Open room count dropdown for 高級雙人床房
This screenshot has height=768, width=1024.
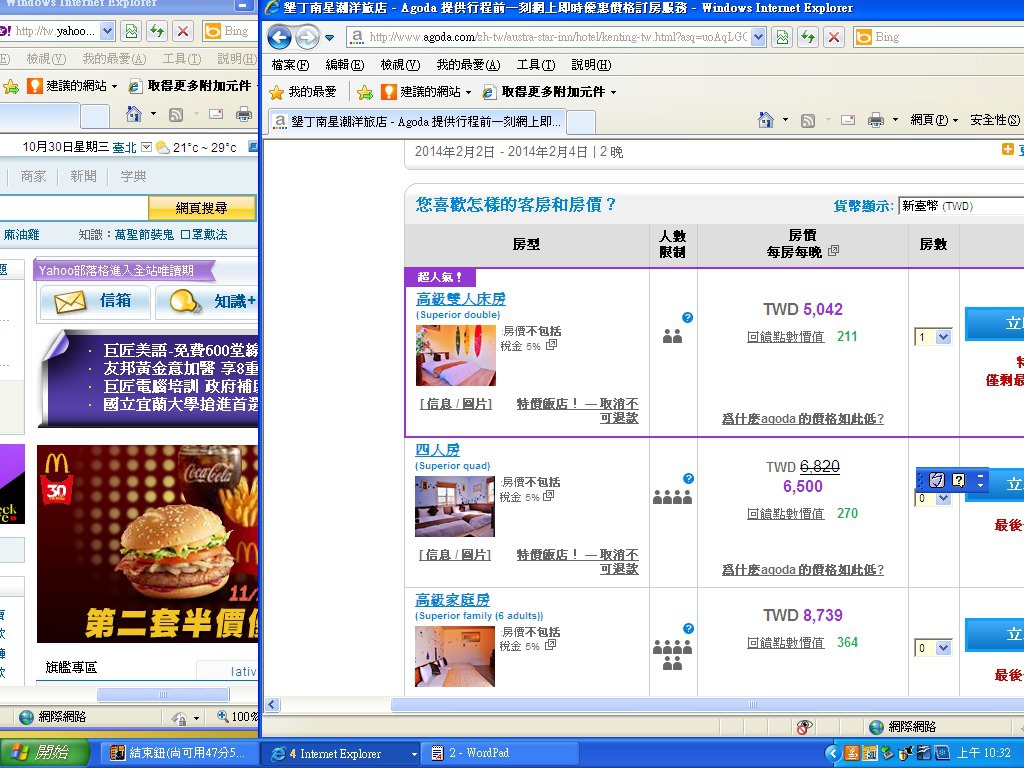click(x=943, y=337)
